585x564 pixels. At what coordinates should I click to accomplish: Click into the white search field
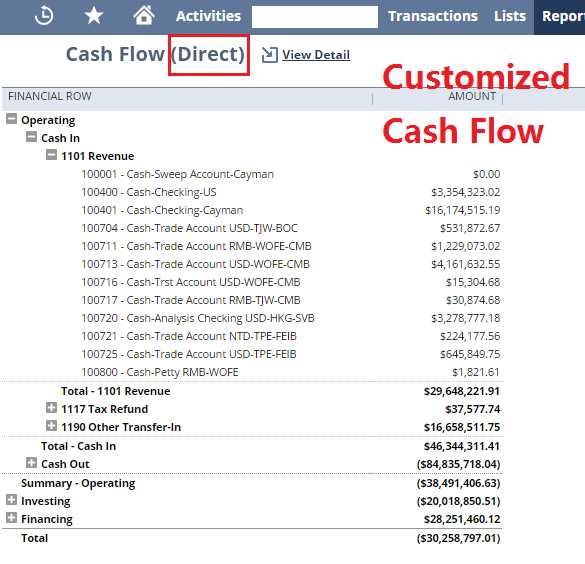(315, 16)
